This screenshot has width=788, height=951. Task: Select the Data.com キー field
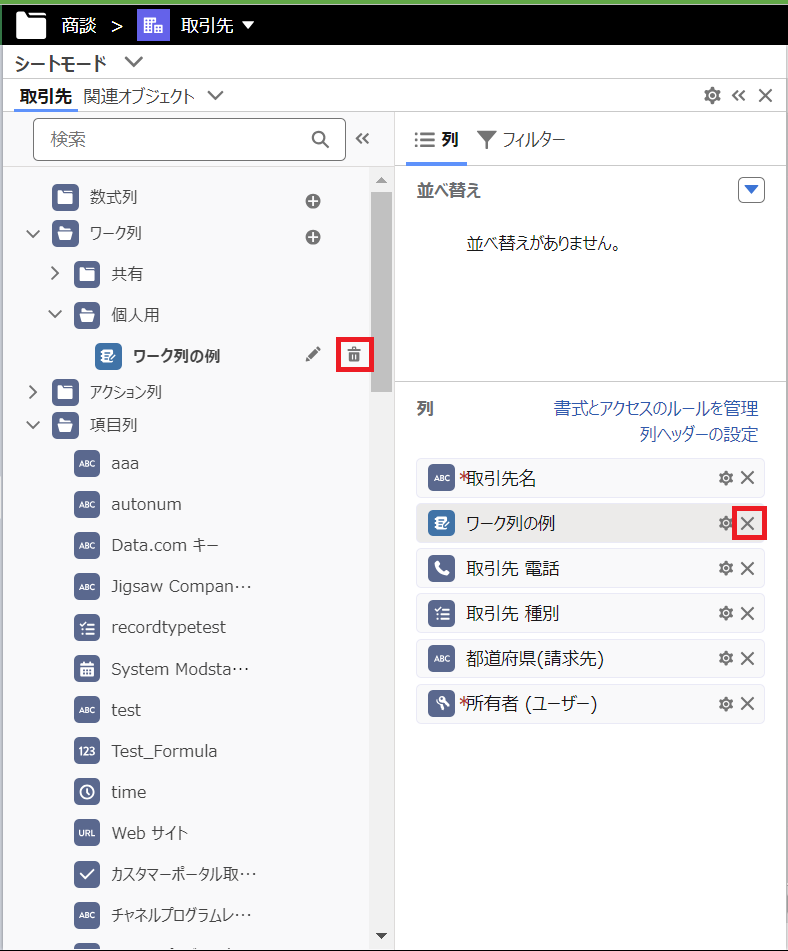point(164,545)
